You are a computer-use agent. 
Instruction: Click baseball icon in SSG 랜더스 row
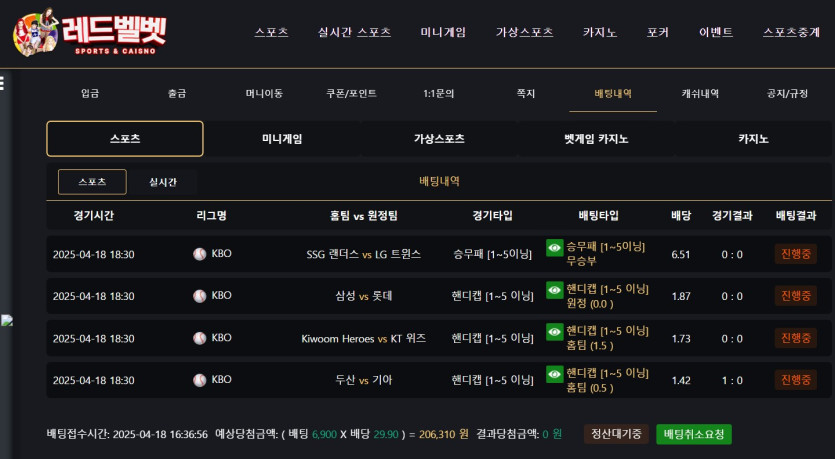point(199,254)
